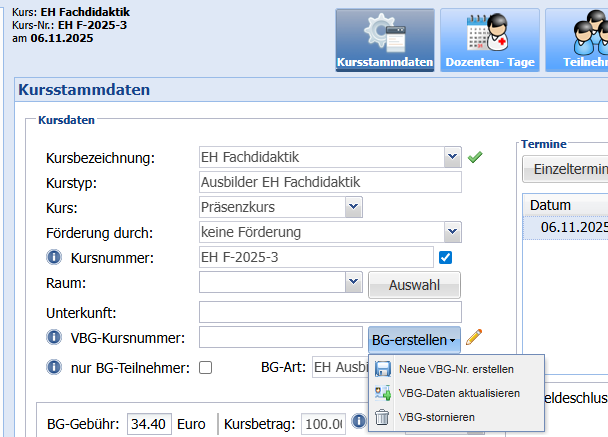The height and width of the screenshot is (437, 608).
Task: Enable the nur BG-Teilnehmer checkbox
Action: pos(206,367)
